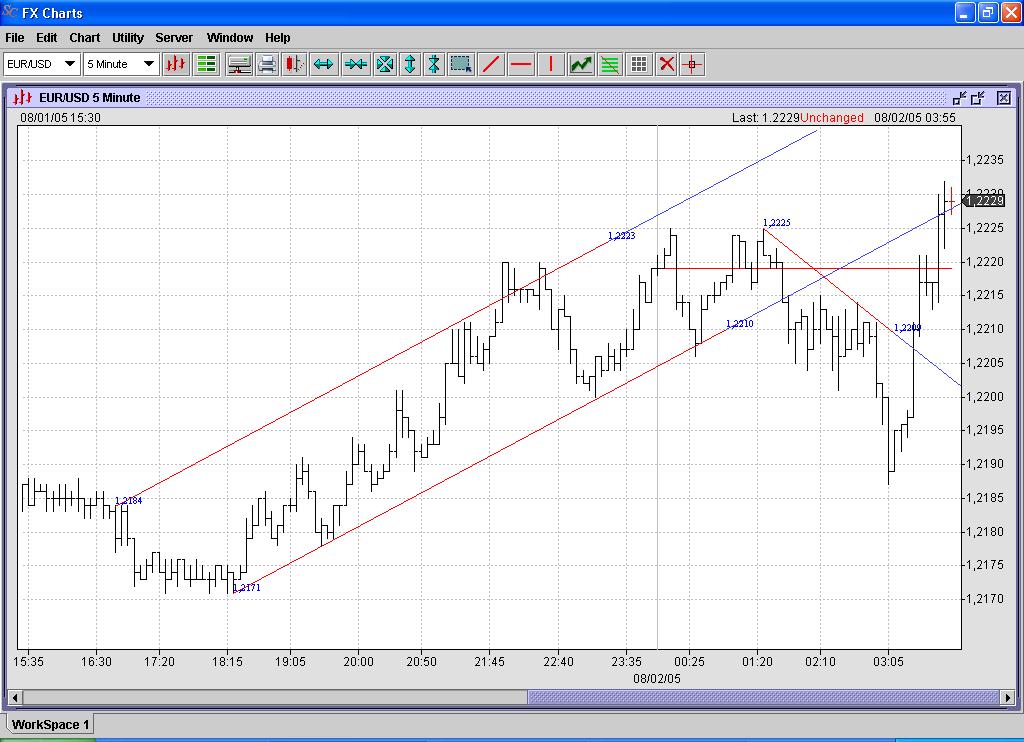Open the Utility menu
Image resolution: width=1024 pixels, height=742 pixels.
click(128, 38)
